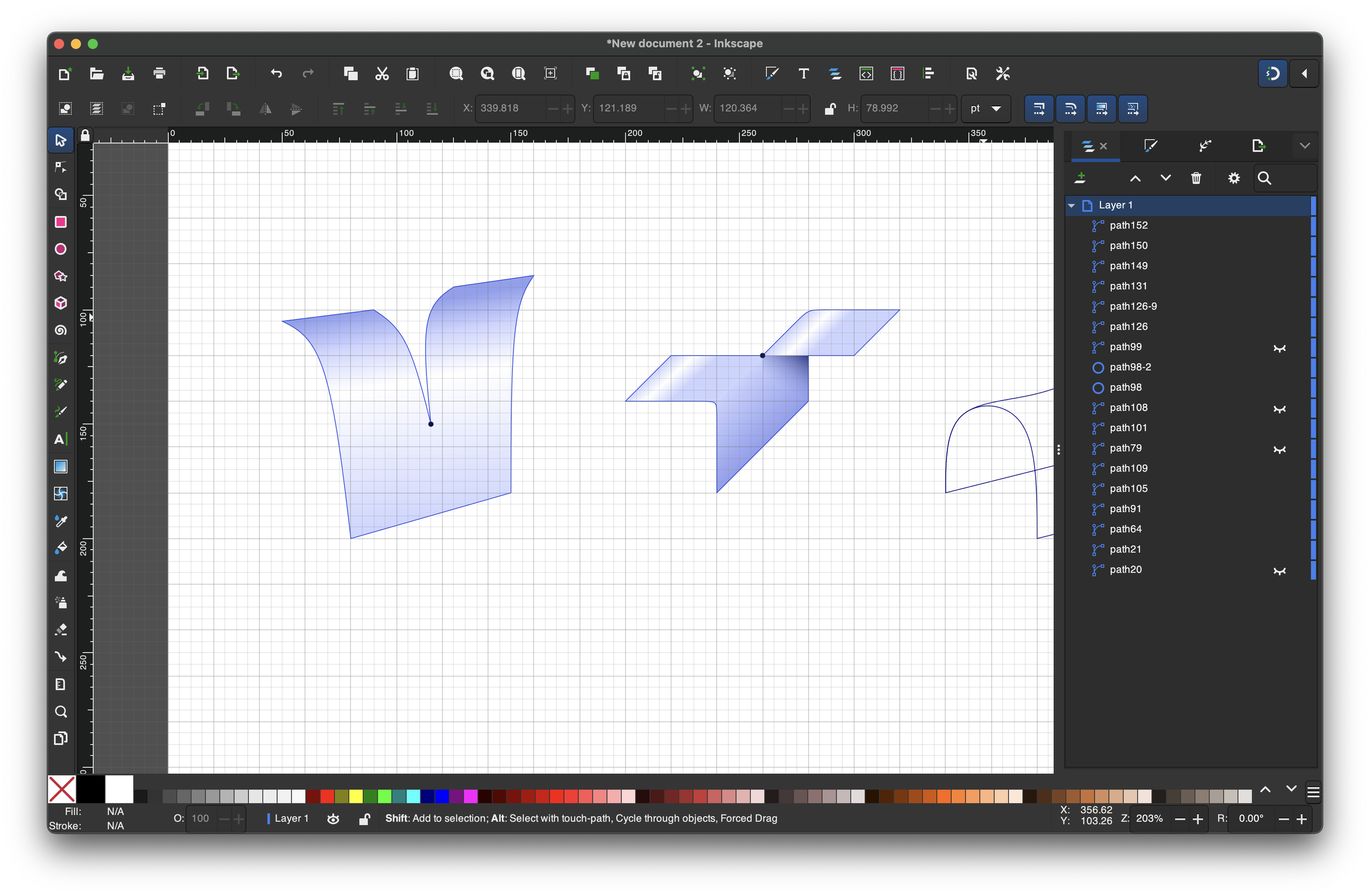Collapse the Layer 1 tree
The height and width of the screenshot is (896, 1370).
click(1071, 206)
